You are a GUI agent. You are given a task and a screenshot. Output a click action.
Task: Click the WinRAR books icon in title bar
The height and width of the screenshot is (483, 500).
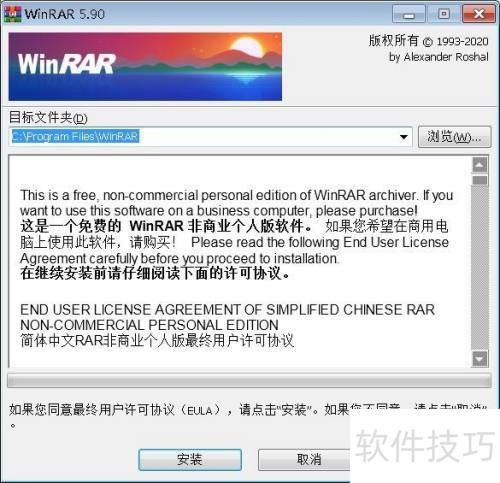click(12, 14)
